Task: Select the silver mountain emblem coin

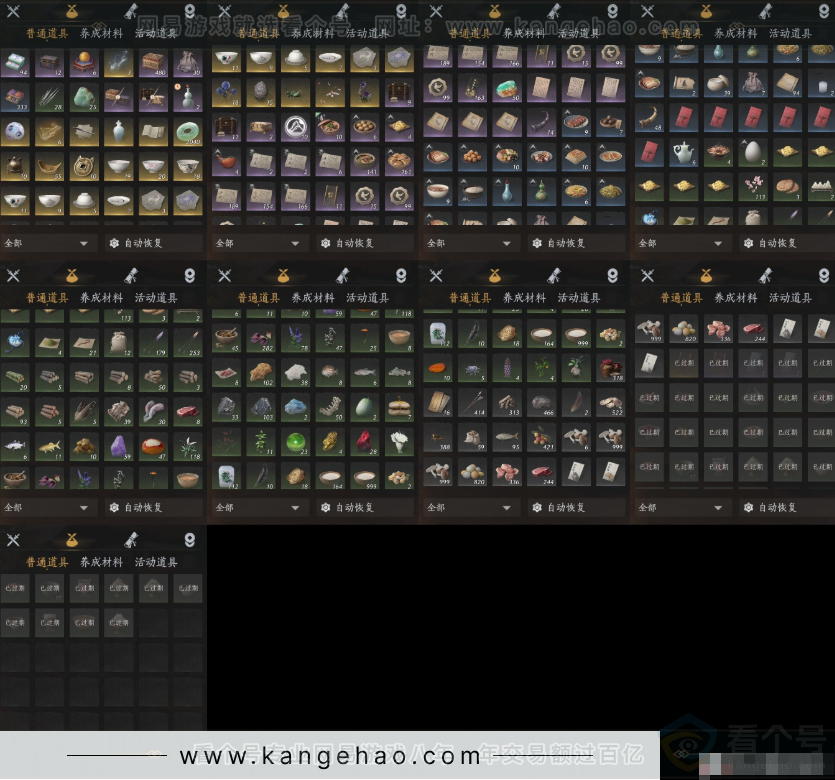Action: click(x=296, y=127)
